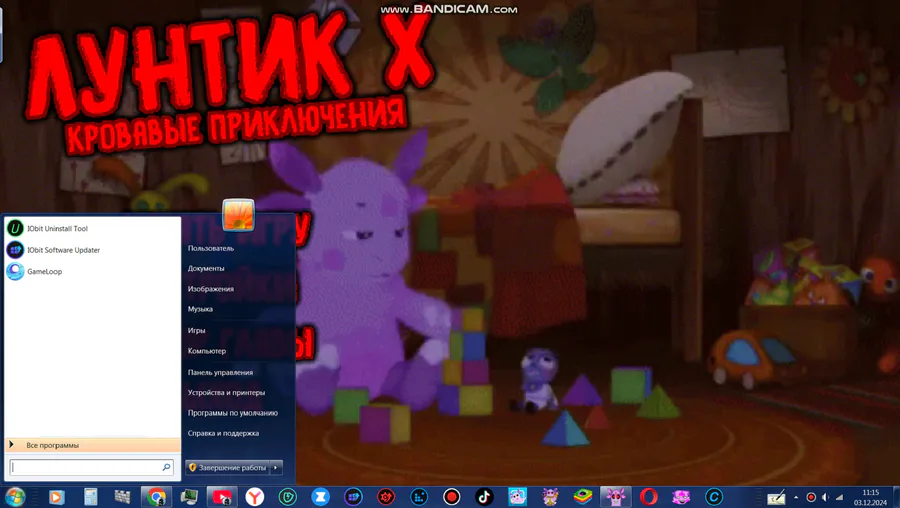Click the Windows Start orb
Image resolution: width=900 pixels, height=508 pixels.
pos(15,497)
